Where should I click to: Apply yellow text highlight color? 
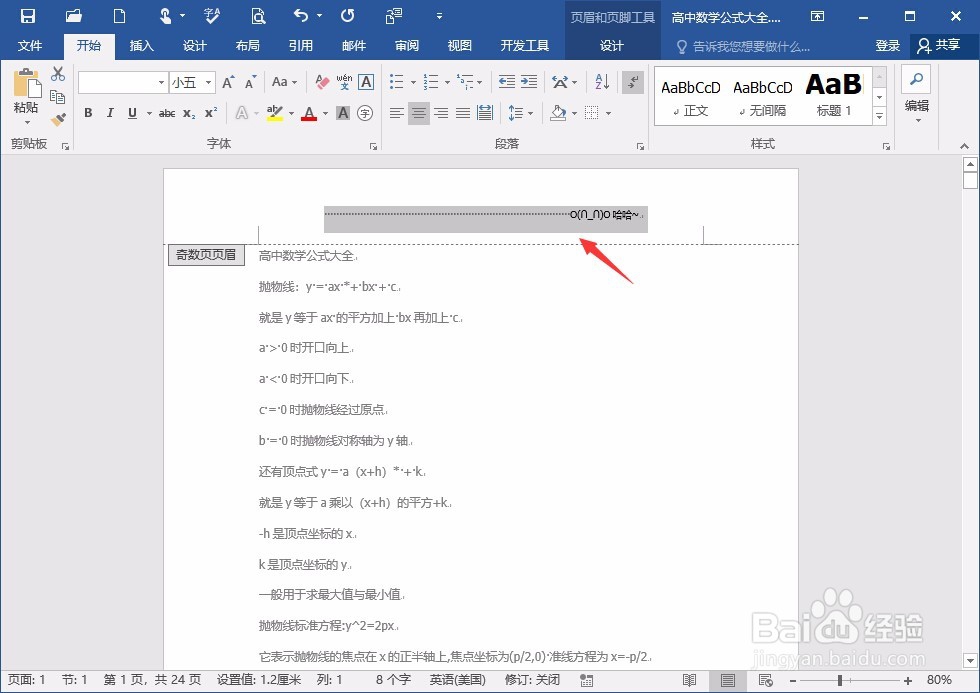[x=274, y=113]
